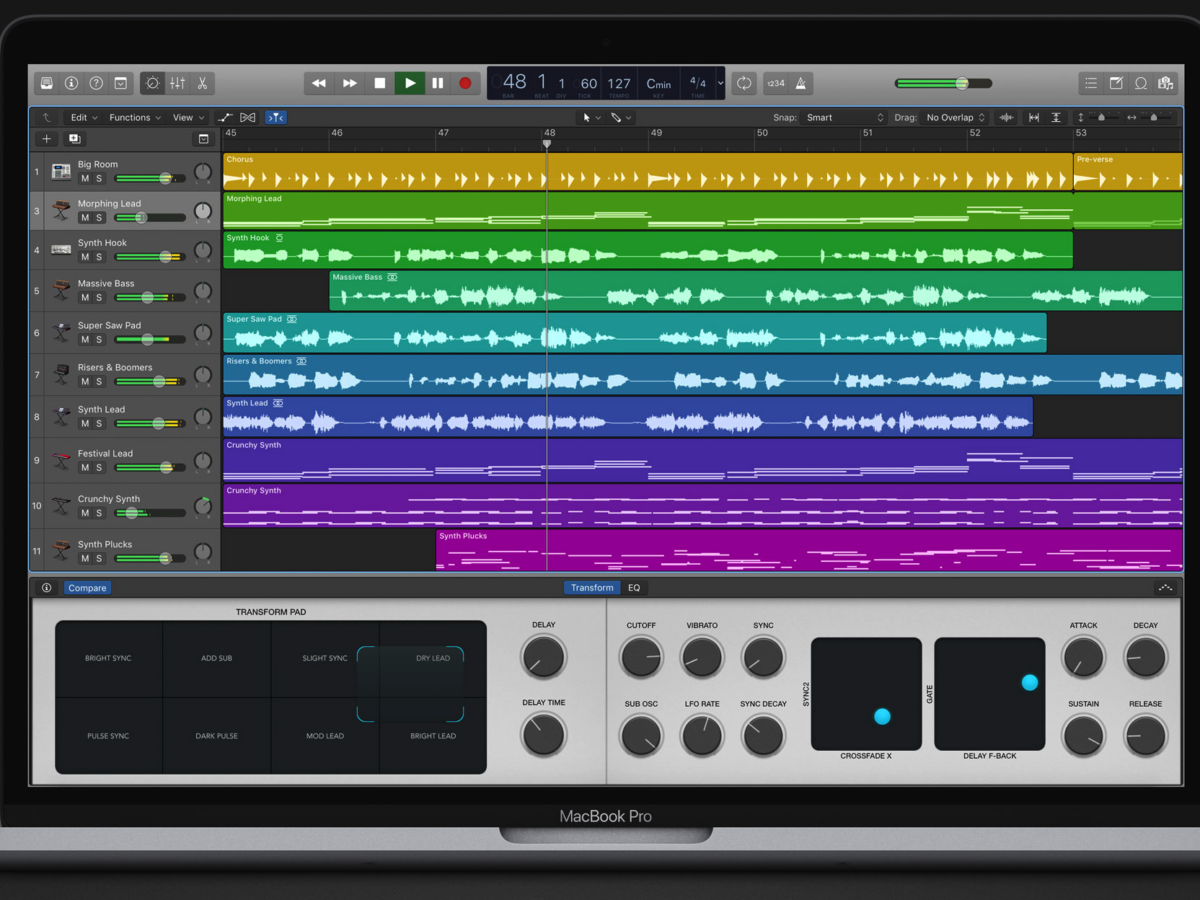Click the Add Track plus button
The image size is (1200, 900).
(x=46, y=139)
